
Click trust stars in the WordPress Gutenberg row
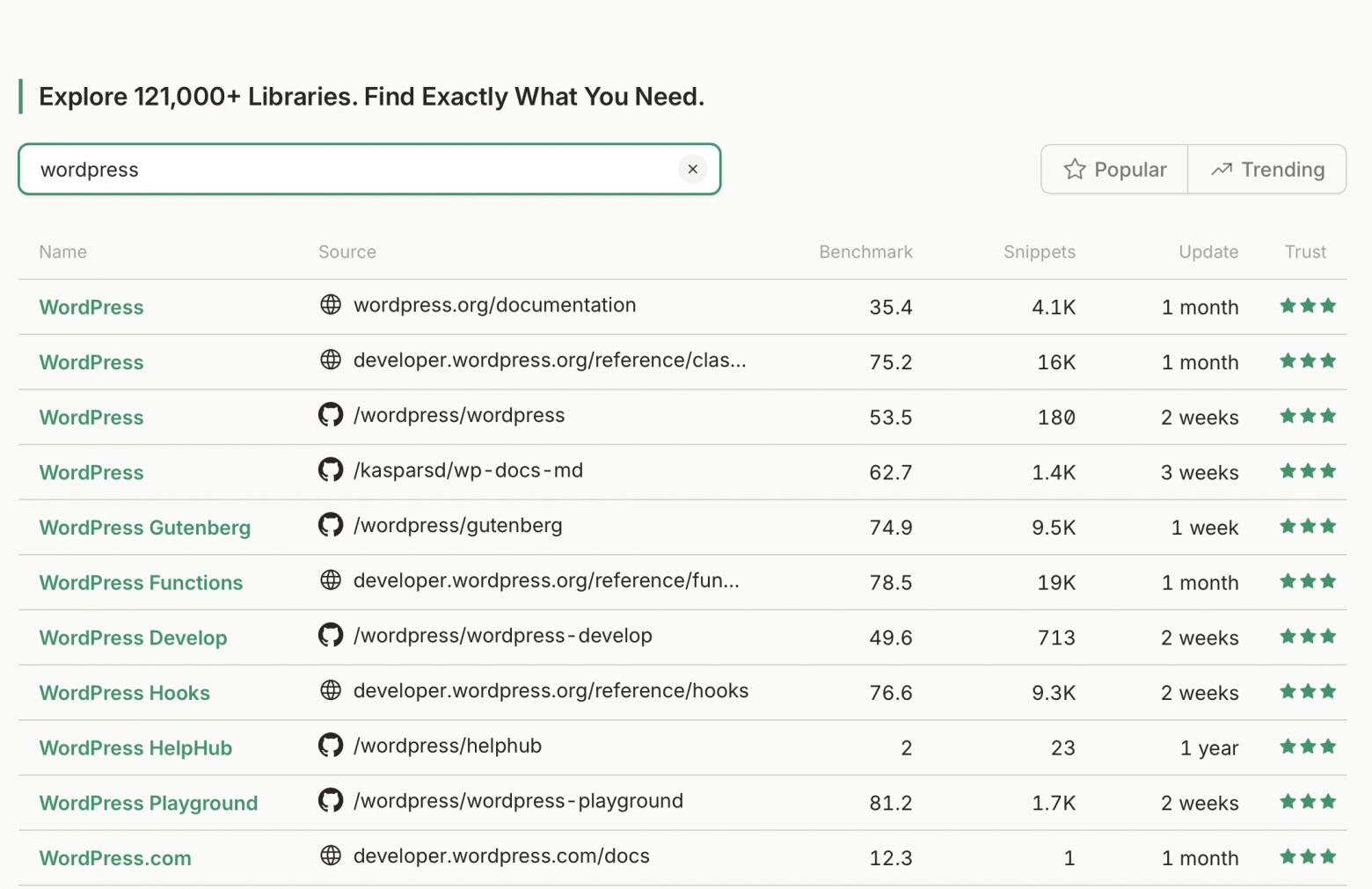(x=1308, y=526)
